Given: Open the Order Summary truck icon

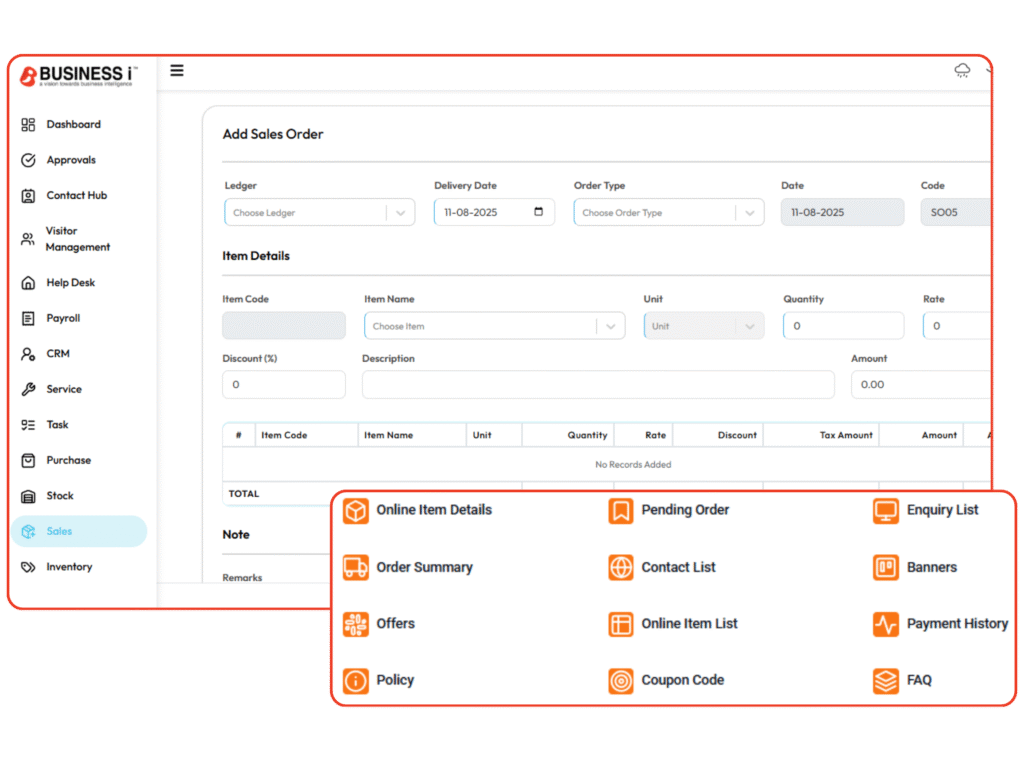Looking at the screenshot, I should click(355, 568).
